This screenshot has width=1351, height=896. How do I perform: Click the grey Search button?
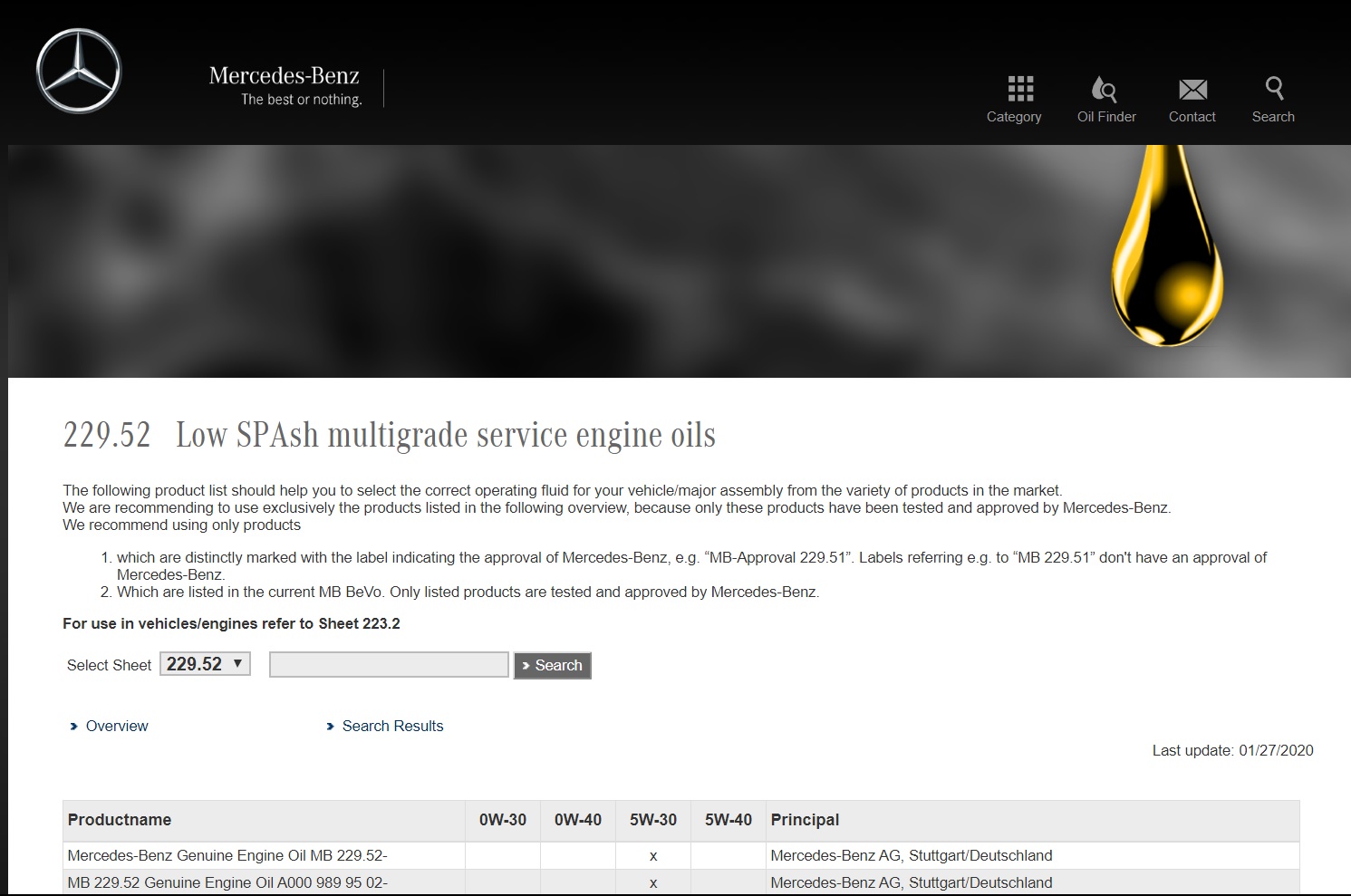click(553, 666)
